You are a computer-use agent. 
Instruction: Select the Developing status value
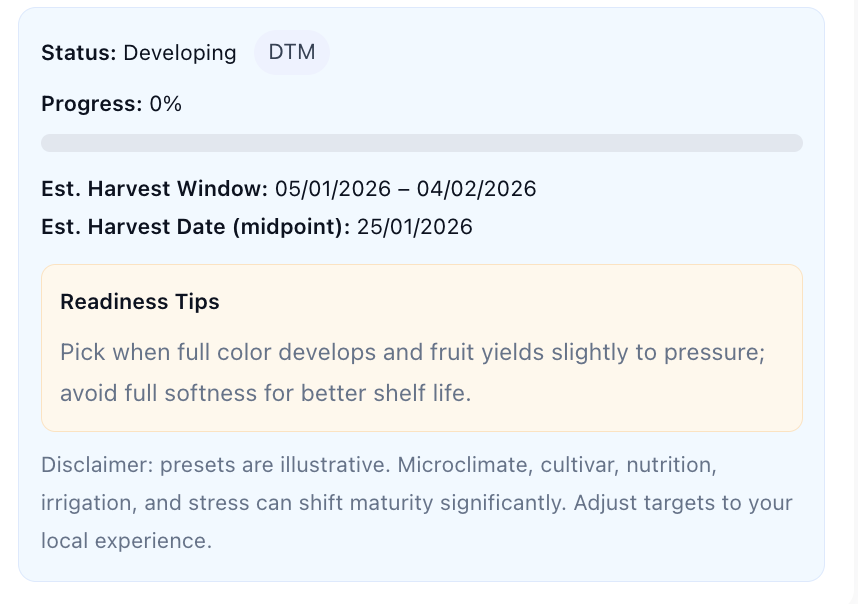[x=180, y=53]
